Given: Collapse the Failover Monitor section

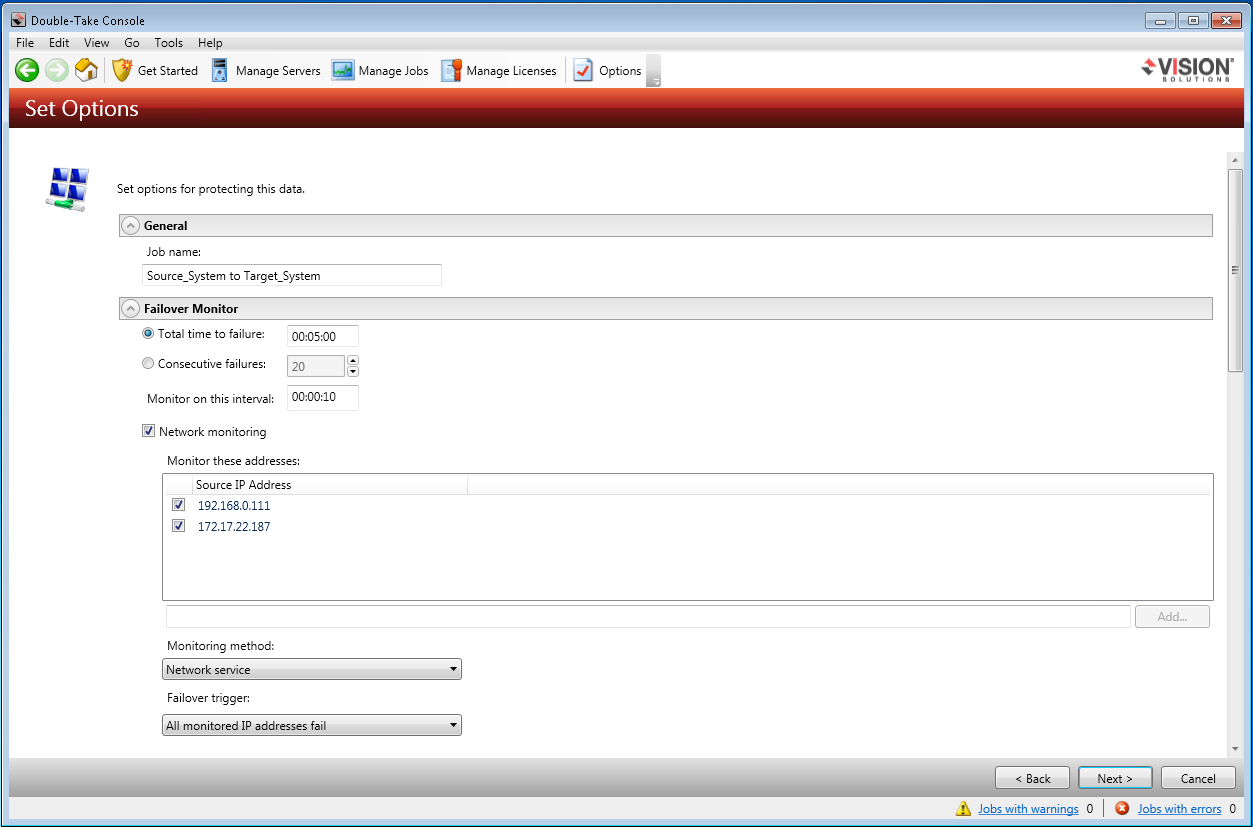Looking at the screenshot, I should coord(130,309).
